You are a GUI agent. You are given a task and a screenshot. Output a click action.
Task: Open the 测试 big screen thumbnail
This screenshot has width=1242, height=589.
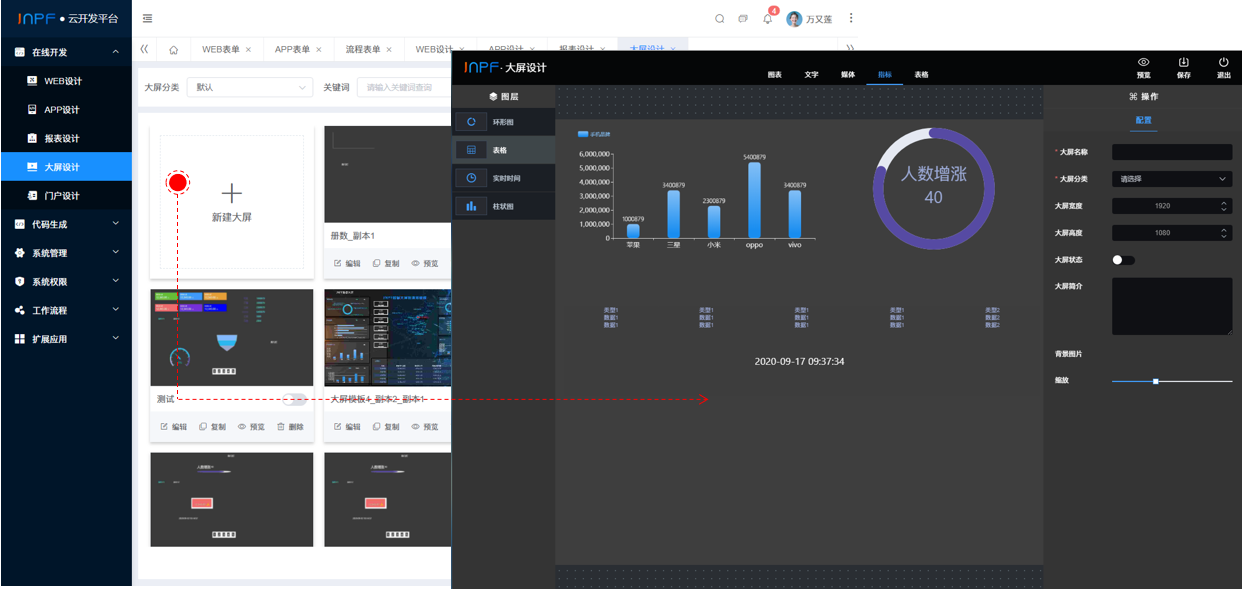point(232,338)
